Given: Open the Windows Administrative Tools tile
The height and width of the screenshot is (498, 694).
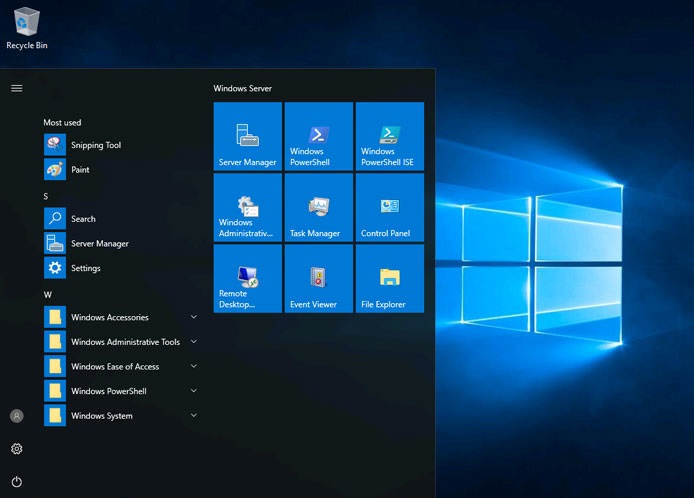Looking at the screenshot, I should click(x=248, y=208).
